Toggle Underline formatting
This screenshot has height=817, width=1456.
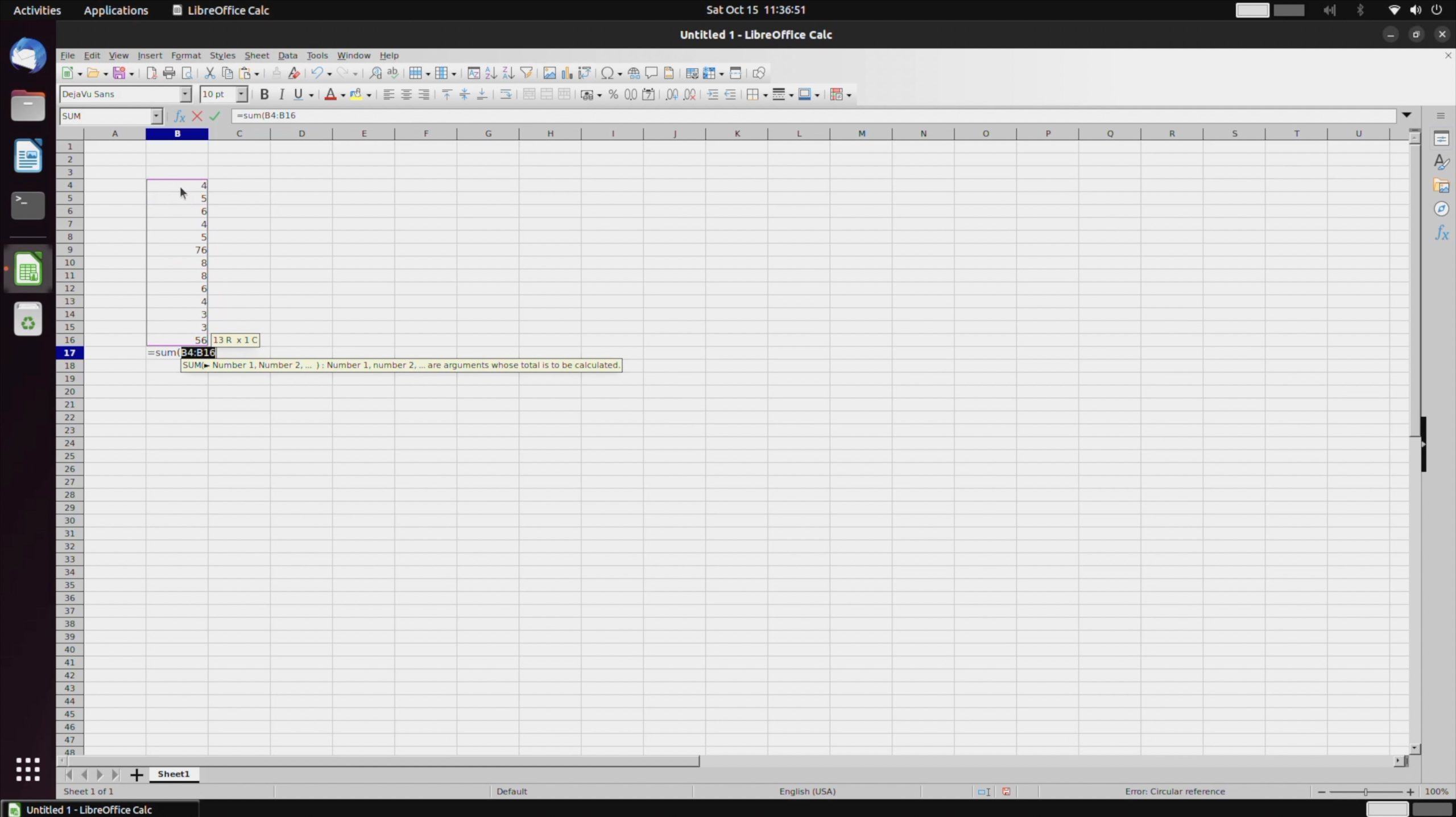click(298, 94)
